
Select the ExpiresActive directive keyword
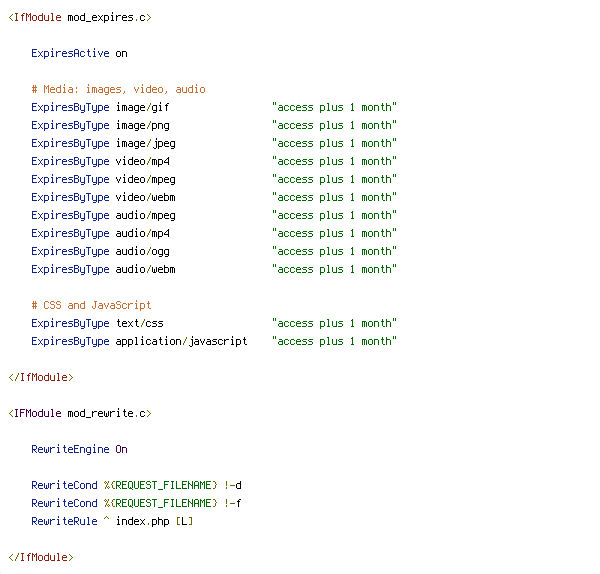70,54
